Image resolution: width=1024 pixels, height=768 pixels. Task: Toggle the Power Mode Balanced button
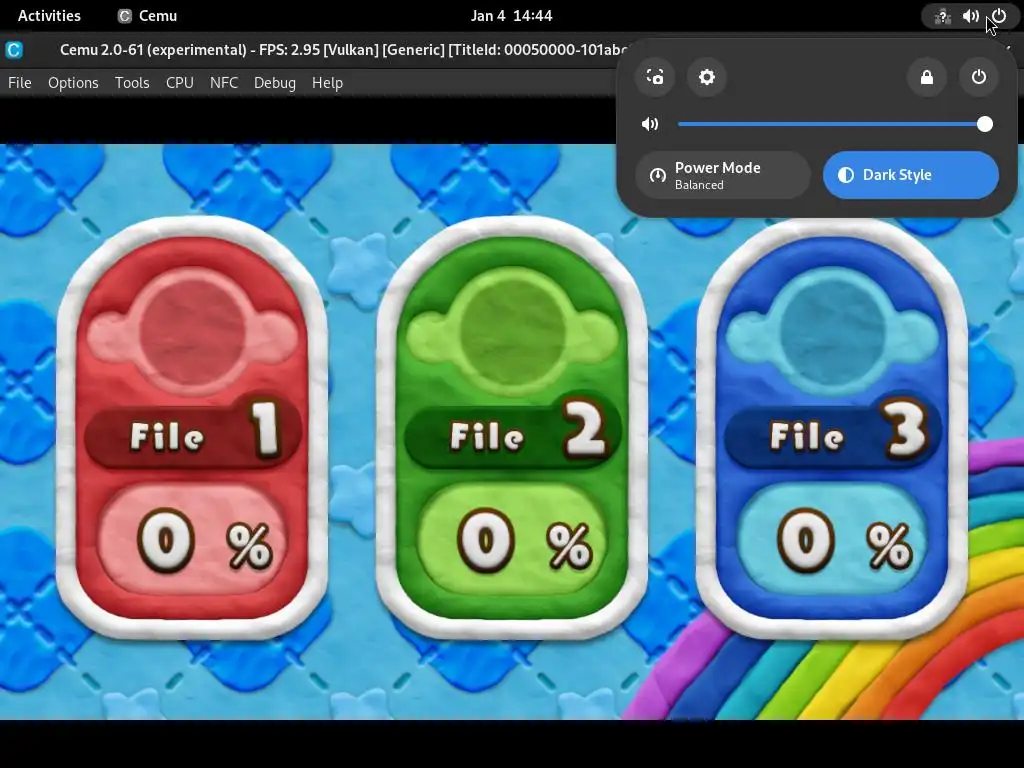[723, 175]
